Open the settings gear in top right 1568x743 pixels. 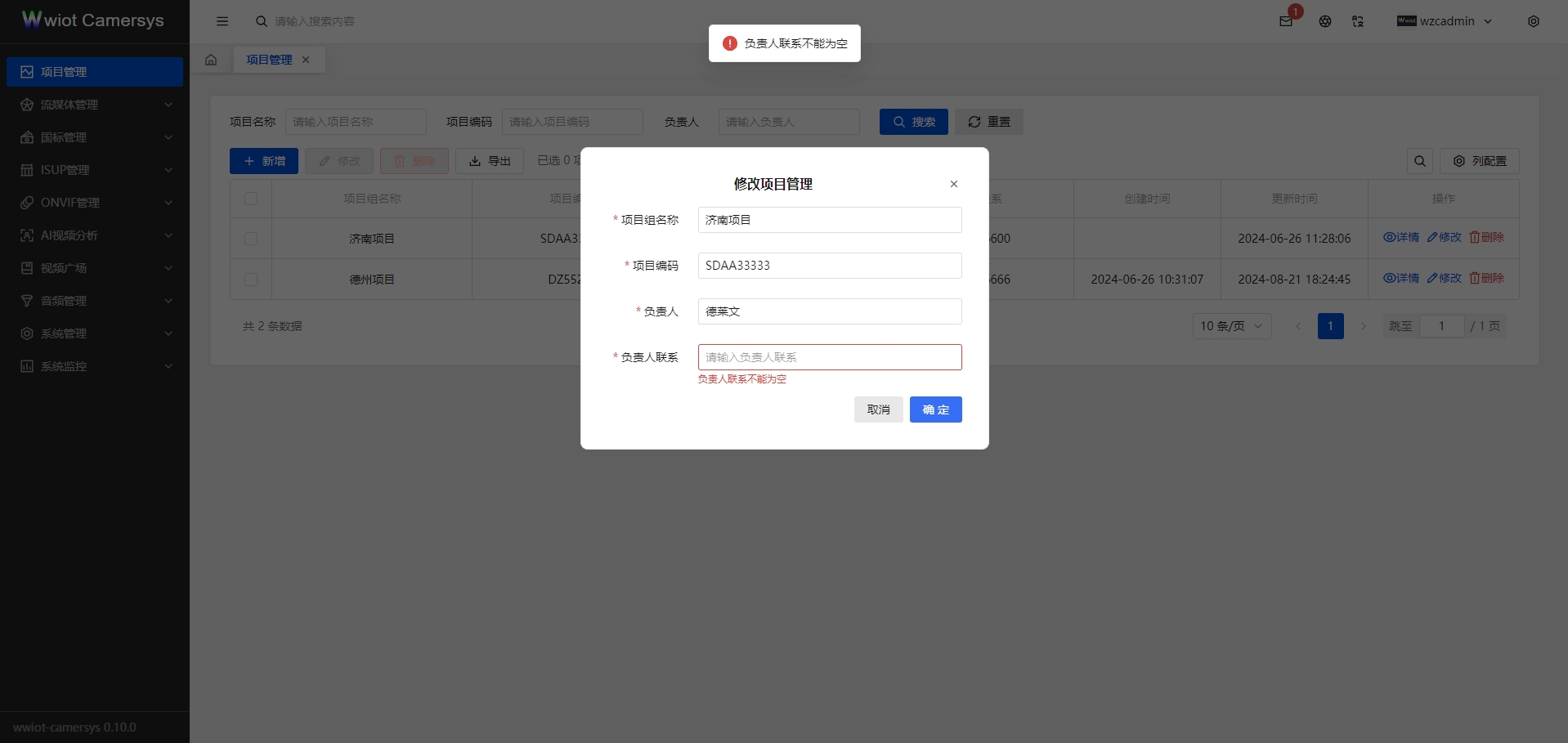(x=1533, y=21)
